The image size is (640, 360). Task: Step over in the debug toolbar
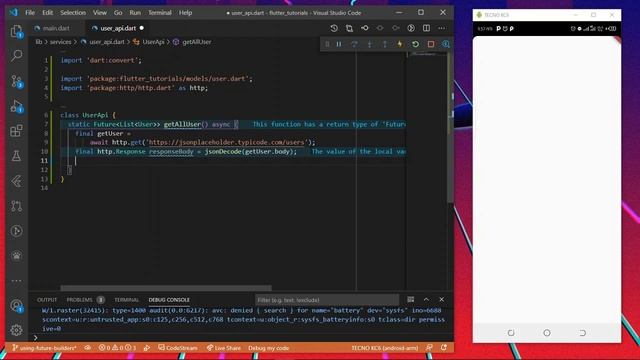click(x=354, y=44)
